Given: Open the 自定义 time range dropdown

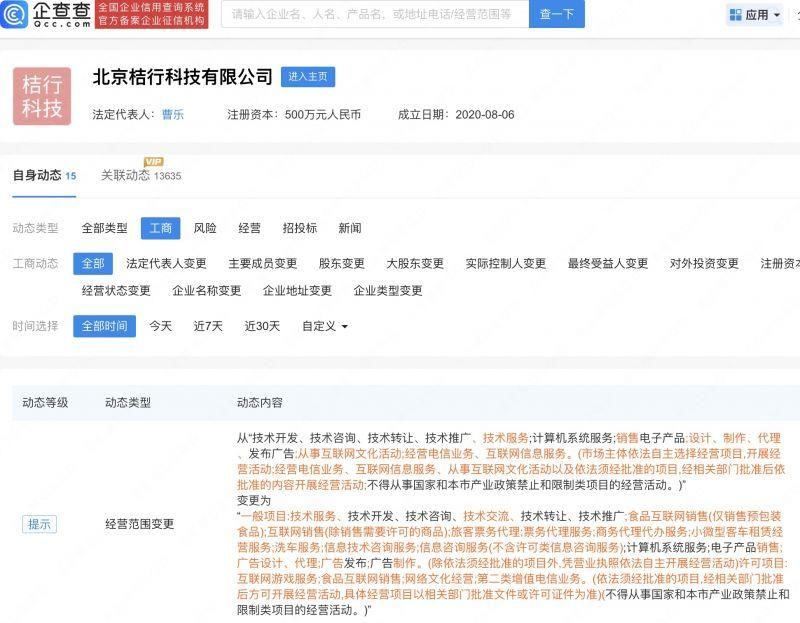Looking at the screenshot, I should (x=324, y=326).
